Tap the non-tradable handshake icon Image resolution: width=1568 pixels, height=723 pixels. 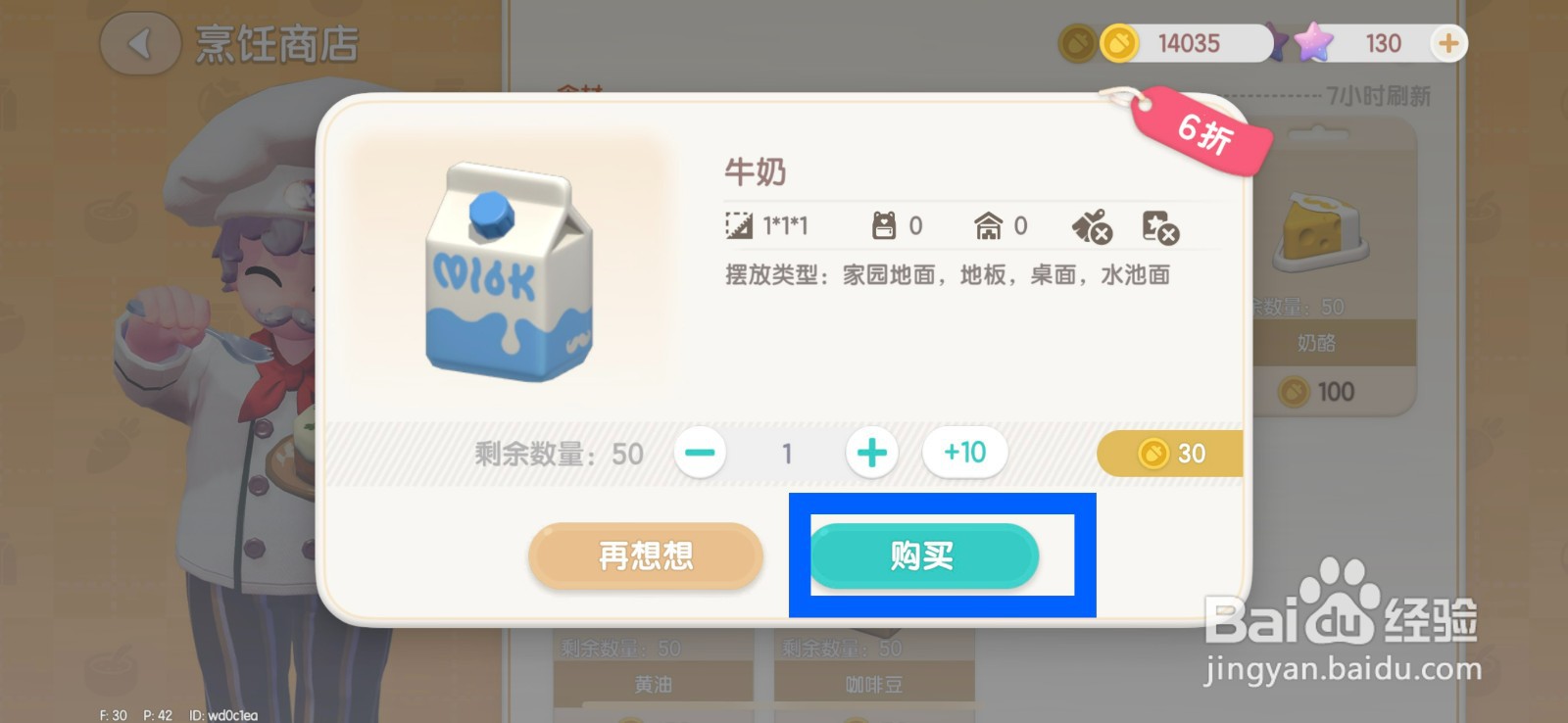(x=1092, y=227)
